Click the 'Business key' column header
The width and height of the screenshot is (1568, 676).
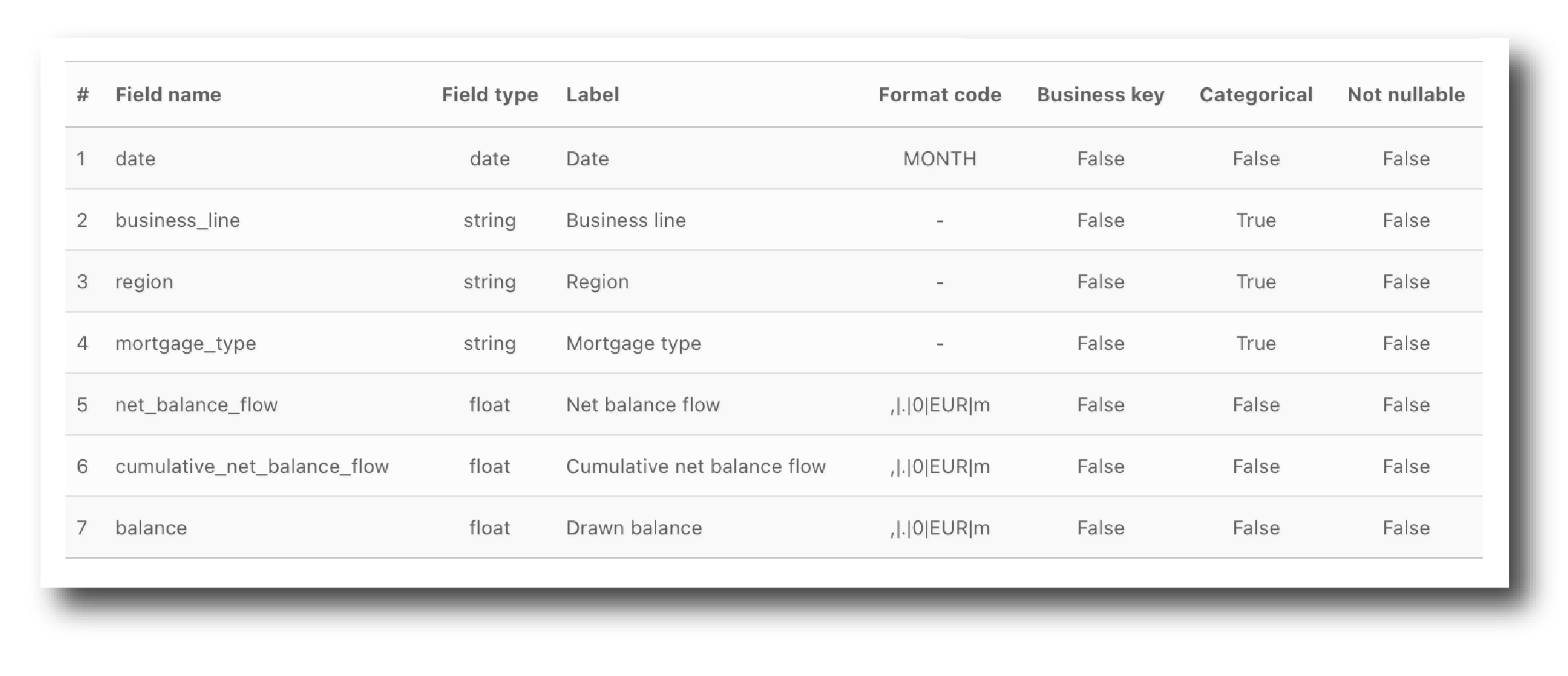coord(1100,95)
